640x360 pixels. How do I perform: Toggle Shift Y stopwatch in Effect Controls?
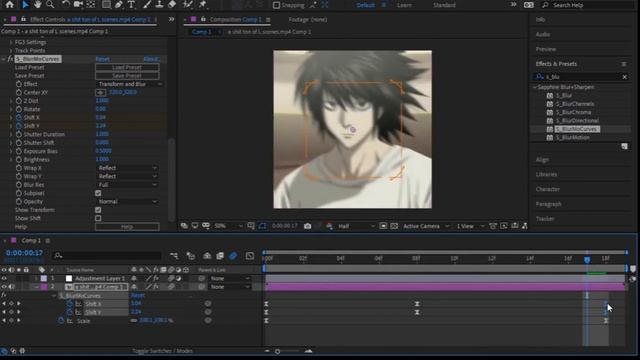pyautogui.click(x=19, y=126)
